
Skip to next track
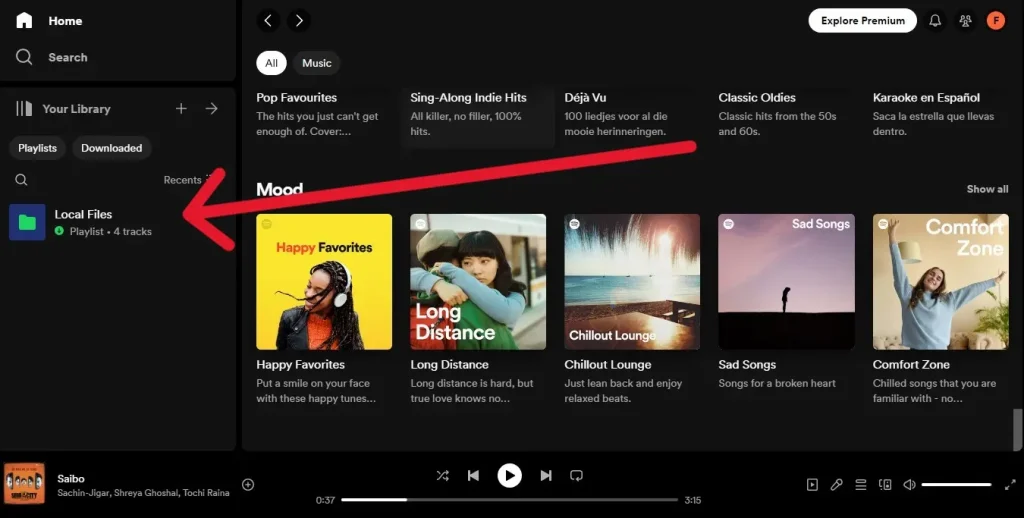pyautogui.click(x=546, y=476)
